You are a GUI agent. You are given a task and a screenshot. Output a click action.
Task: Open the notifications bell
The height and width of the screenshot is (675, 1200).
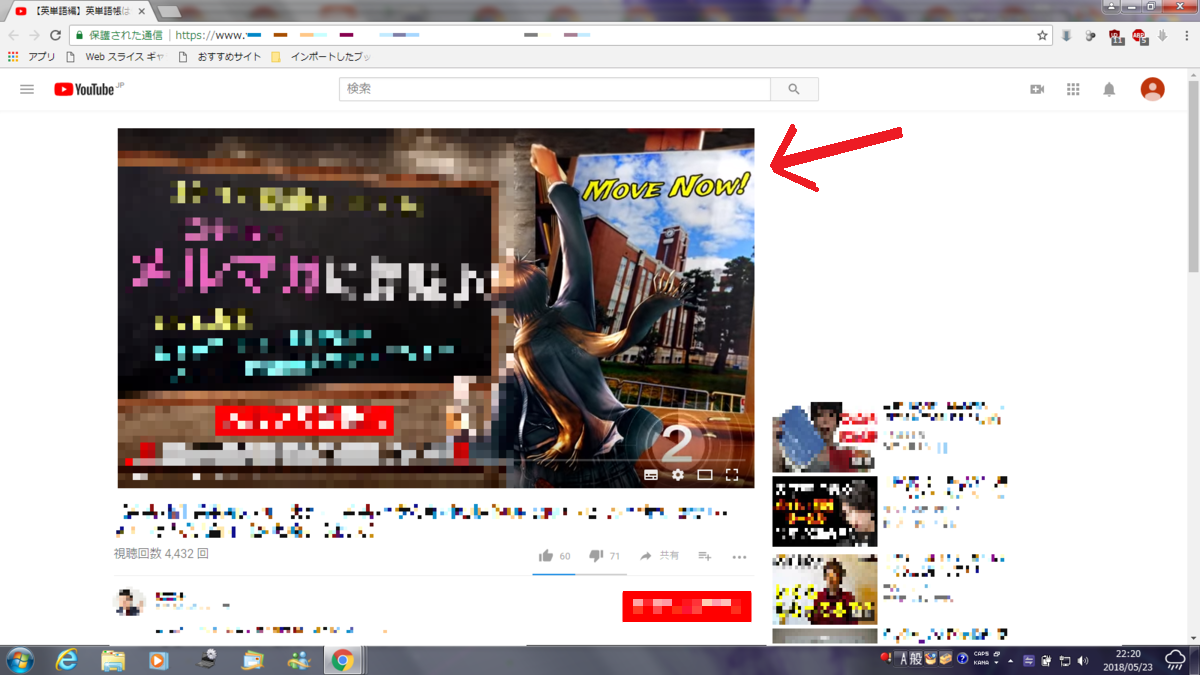point(1109,89)
